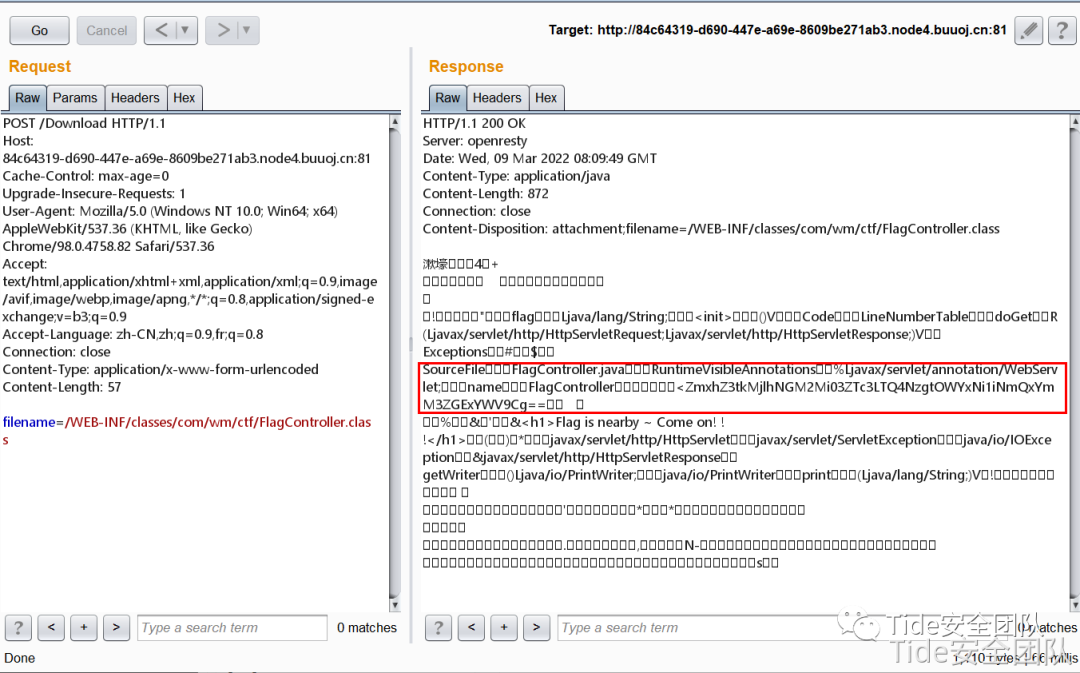Image resolution: width=1080 pixels, height=673 pixels.
Task: Open the forward history dropdown arrow
Action: [x=248, y=30]
